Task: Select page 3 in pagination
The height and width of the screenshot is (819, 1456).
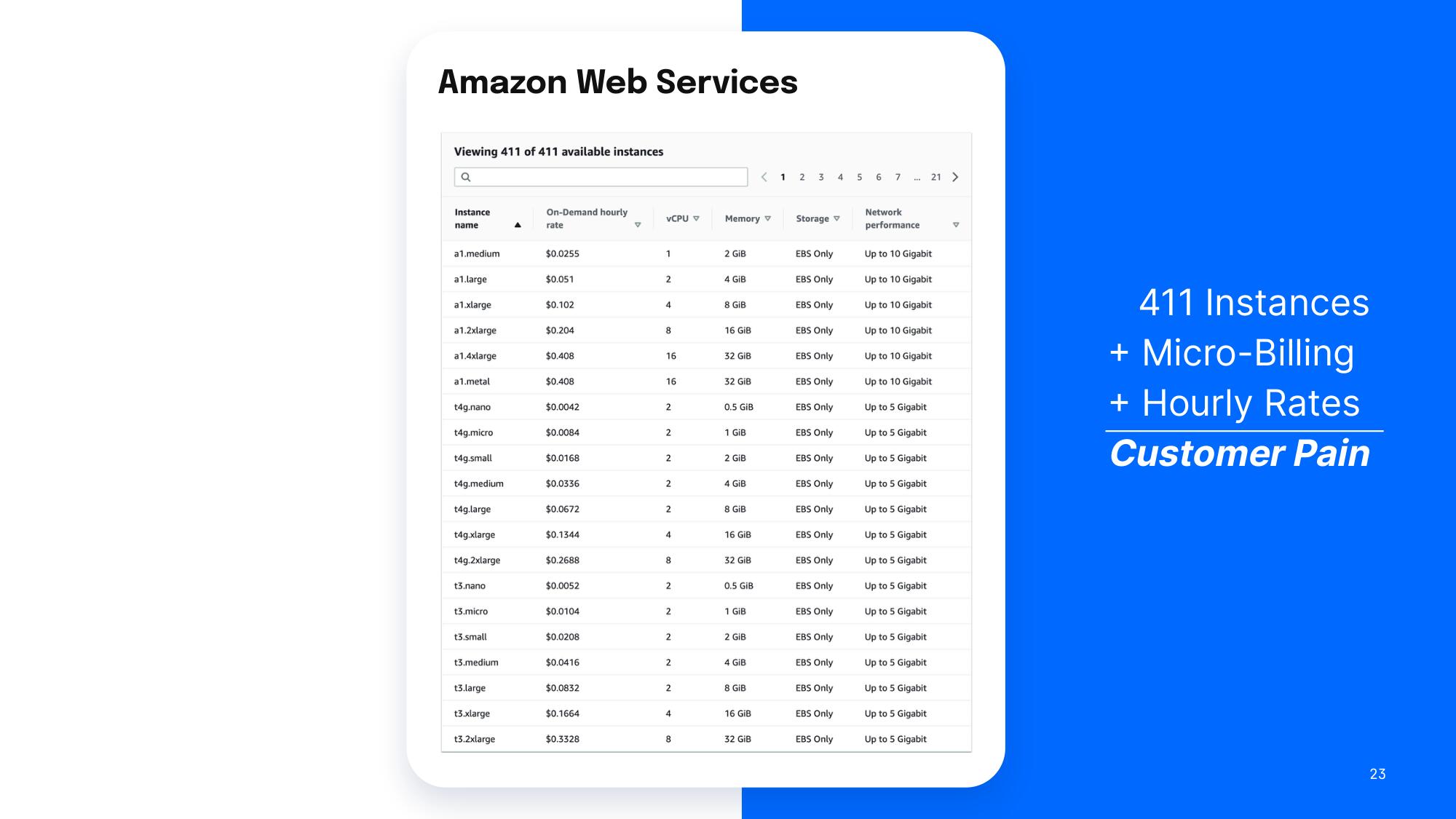Action: [820, 175]
